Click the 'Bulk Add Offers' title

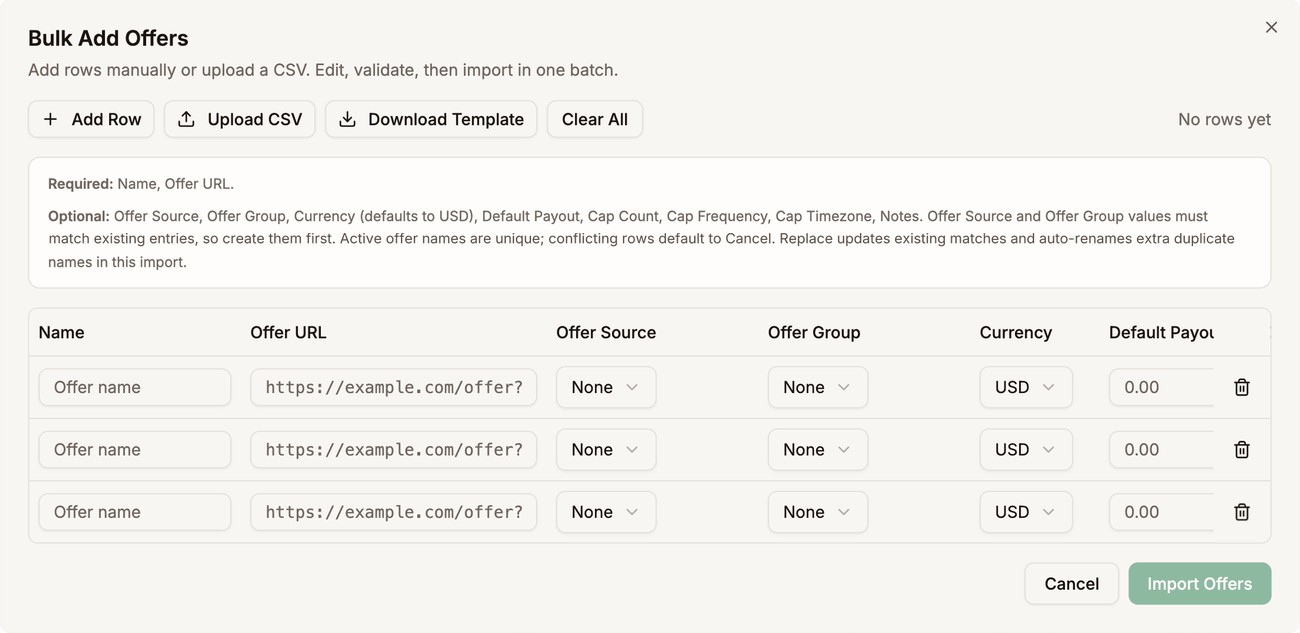108,38
